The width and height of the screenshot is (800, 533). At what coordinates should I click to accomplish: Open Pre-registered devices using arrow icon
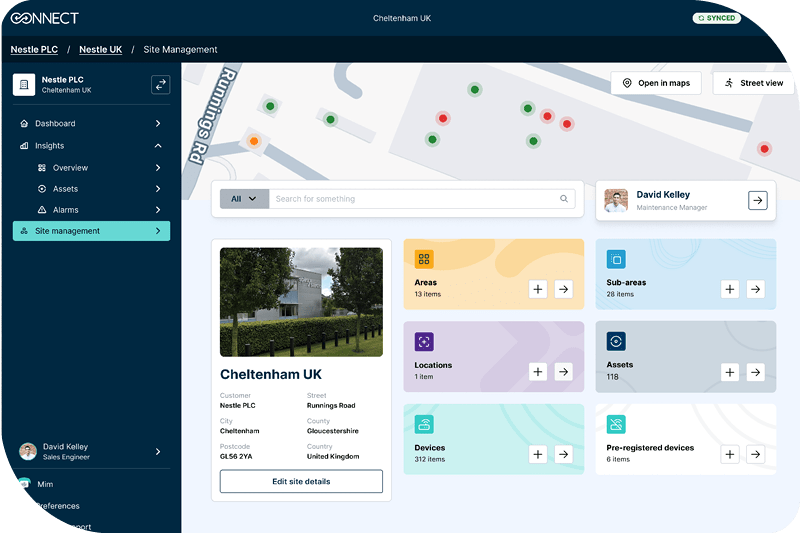click(756, 454)
